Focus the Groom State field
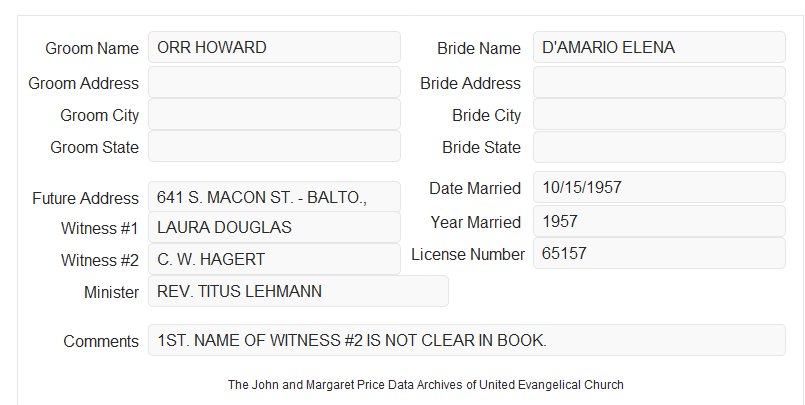 [x=274, y=146]
